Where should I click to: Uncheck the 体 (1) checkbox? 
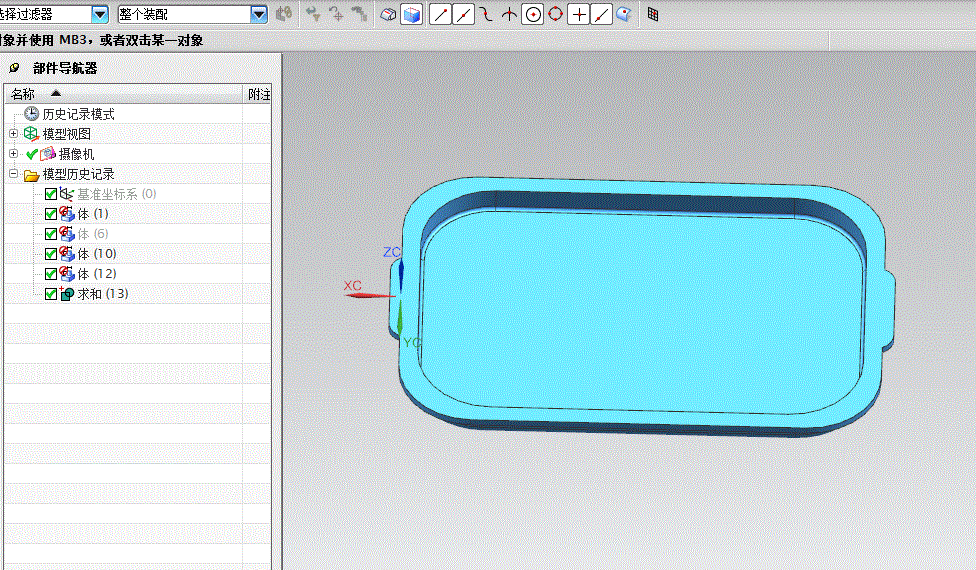point(51,214)
